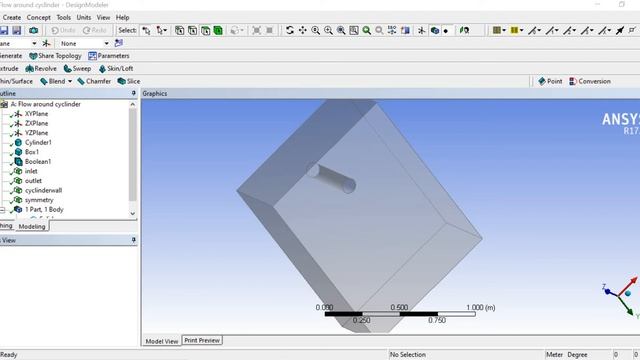Activate the New Selection cursor tool
The image size is (640, 360).
point(146,30)
